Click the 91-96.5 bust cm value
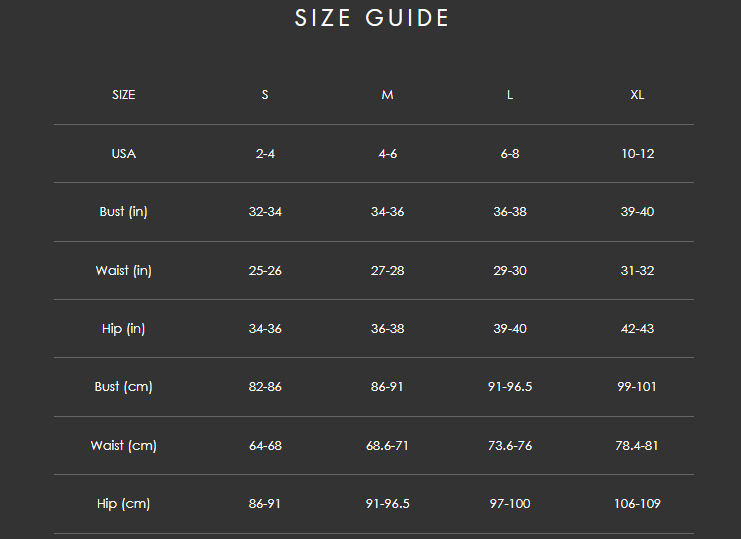Viewport: 741px width, 539px height. [x=510, y=387]
